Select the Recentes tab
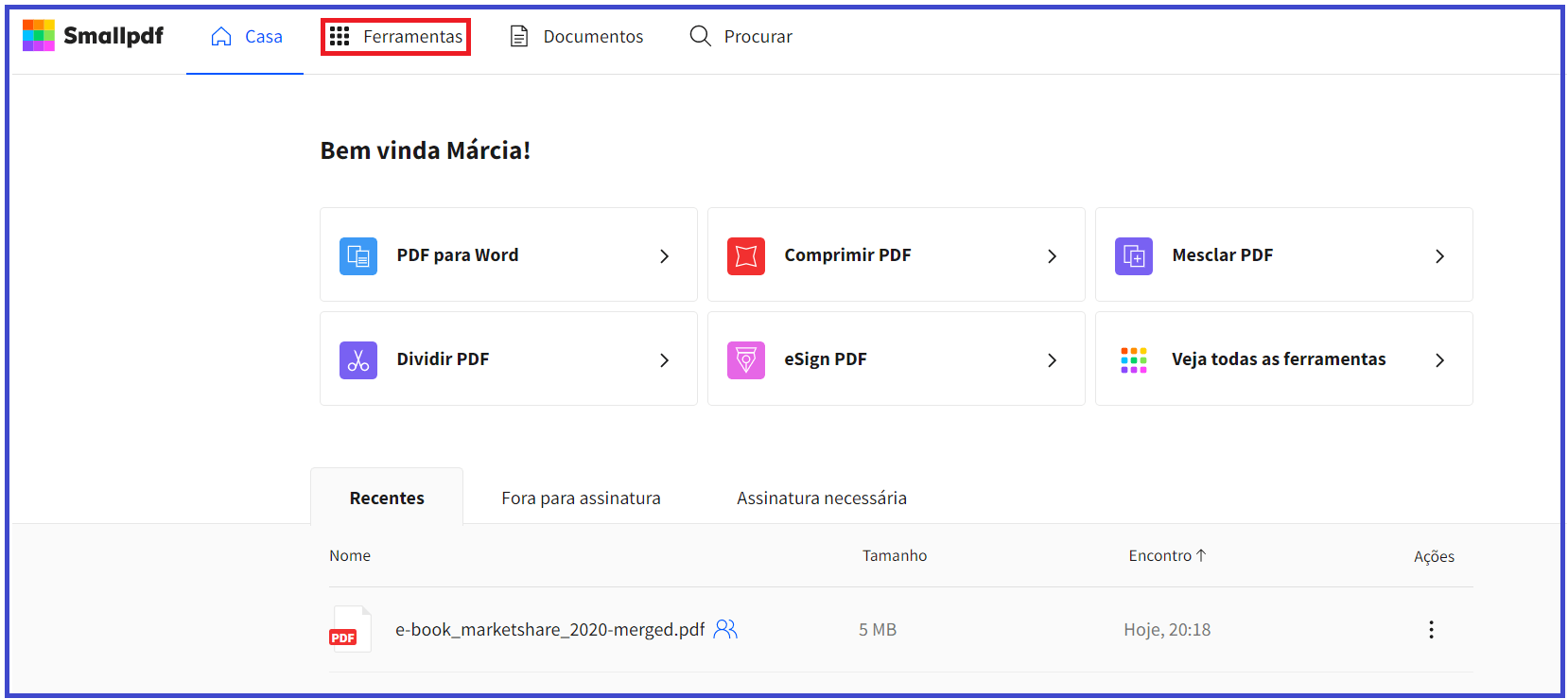The image size is (1568, 699). (x=387, y=498)
